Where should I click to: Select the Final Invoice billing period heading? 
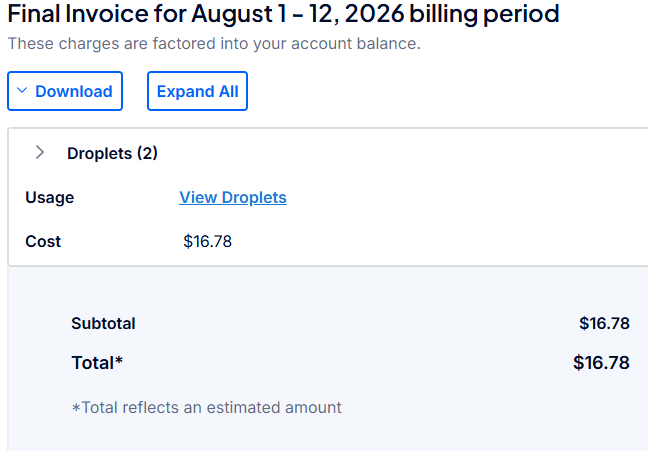coord(284,13)
